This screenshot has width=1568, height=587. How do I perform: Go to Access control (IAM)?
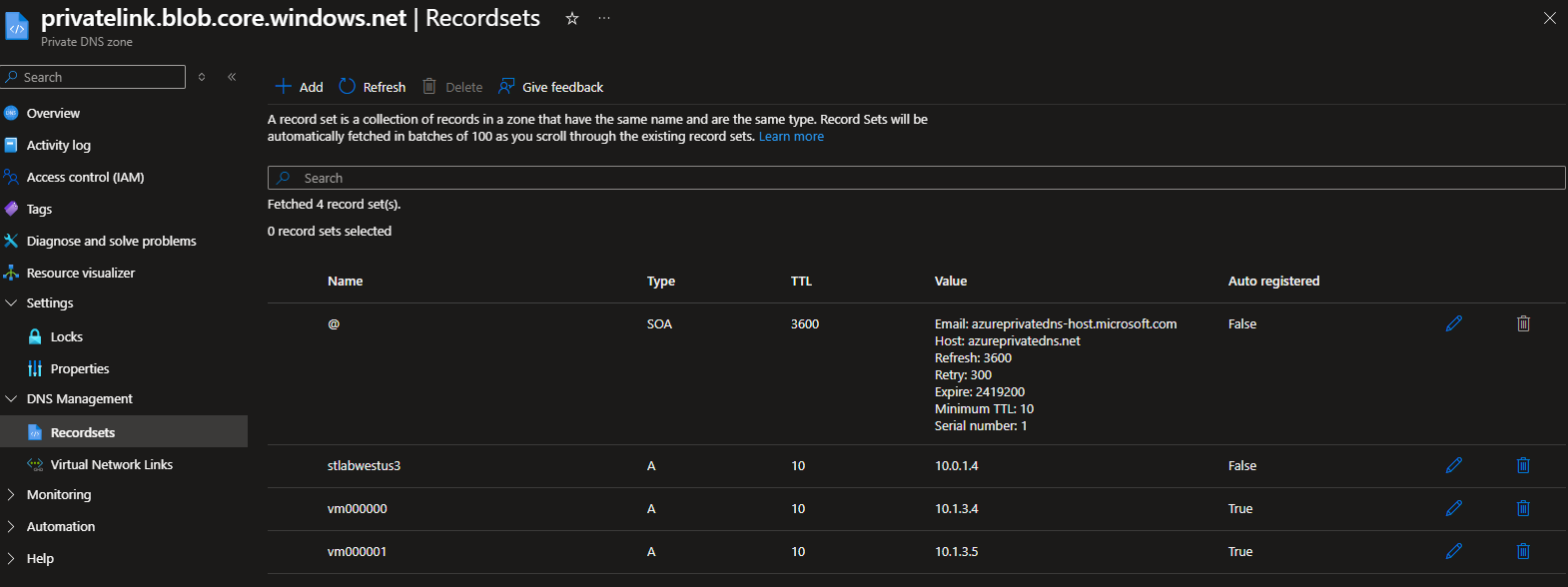85,177
